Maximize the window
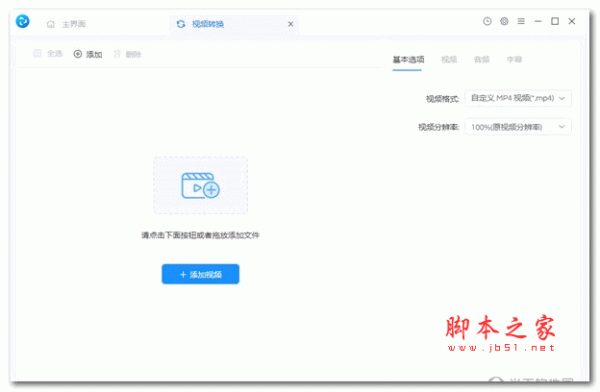This screenshot has height=392, width=600. click(555, 21)
